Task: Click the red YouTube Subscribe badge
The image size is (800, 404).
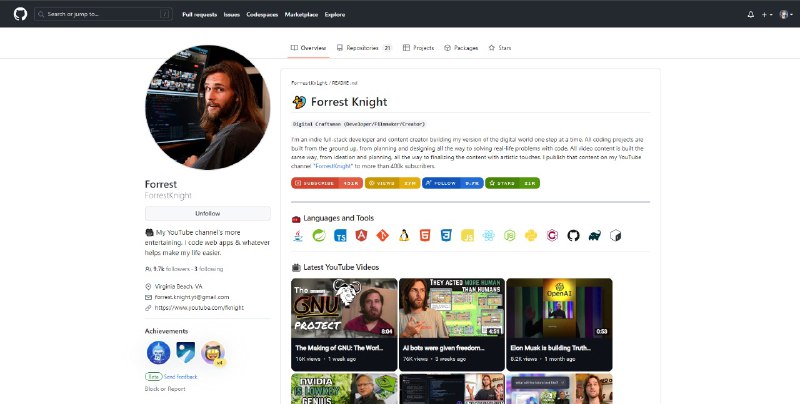Action: [x=327, y=183]
